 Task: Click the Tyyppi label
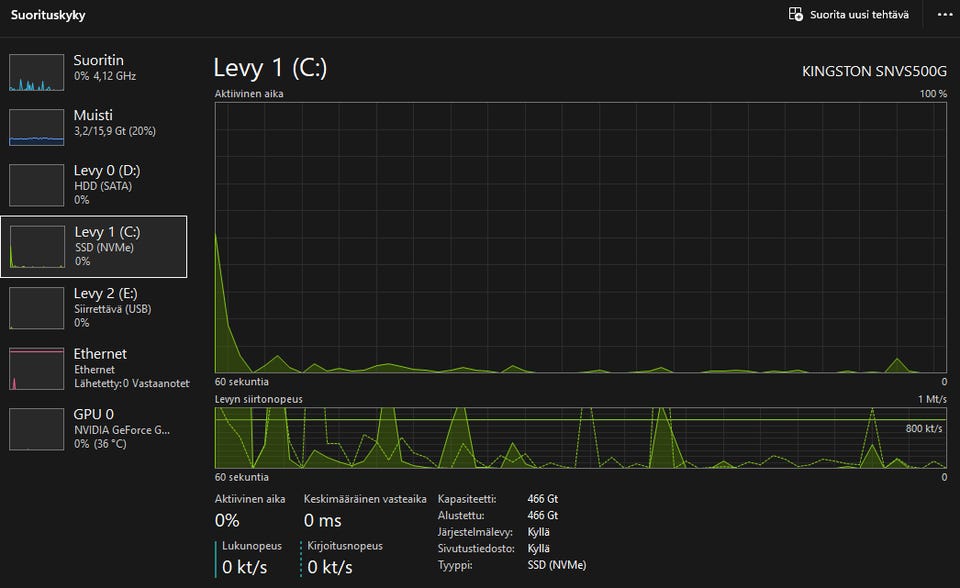pyautogui.click(x=455, y=565)
